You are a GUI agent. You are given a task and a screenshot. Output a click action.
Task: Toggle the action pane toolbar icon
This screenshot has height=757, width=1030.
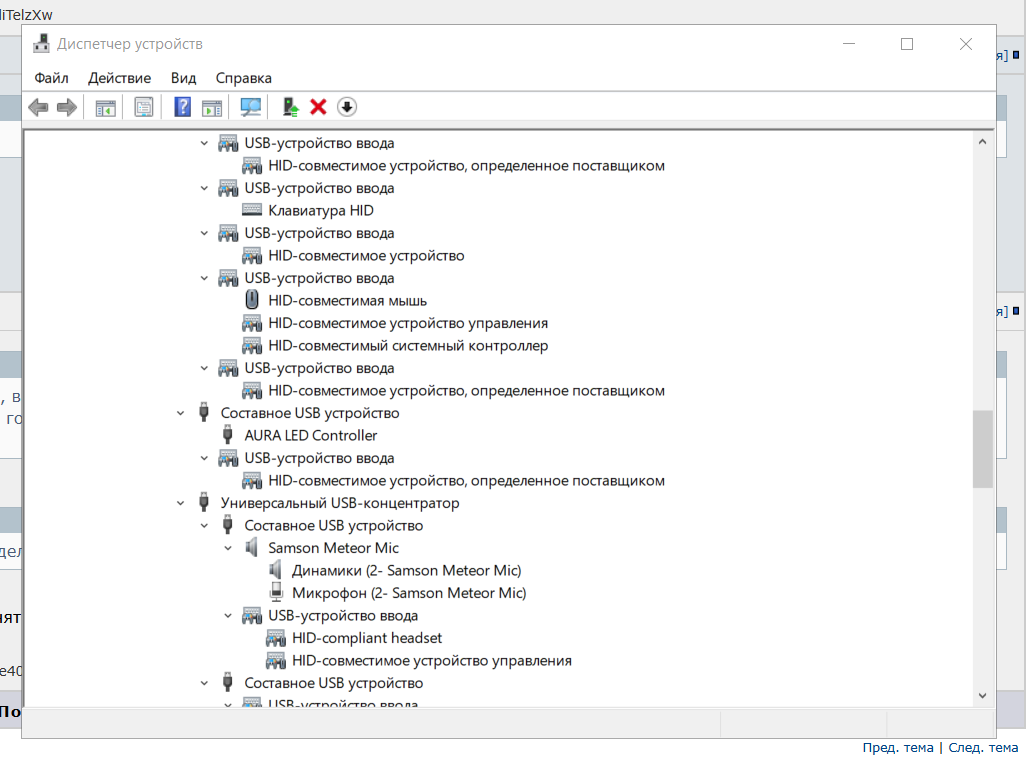click(x=212, y=107)
